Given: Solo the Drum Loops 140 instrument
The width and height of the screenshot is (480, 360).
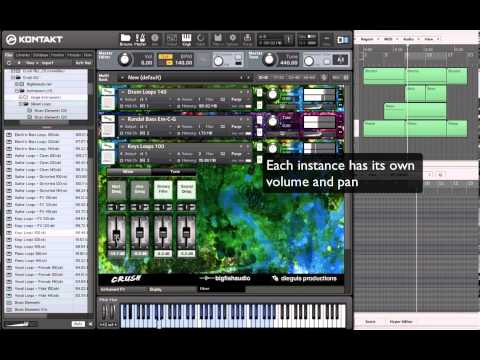Looking at the screenshot, I should (260, 92).
